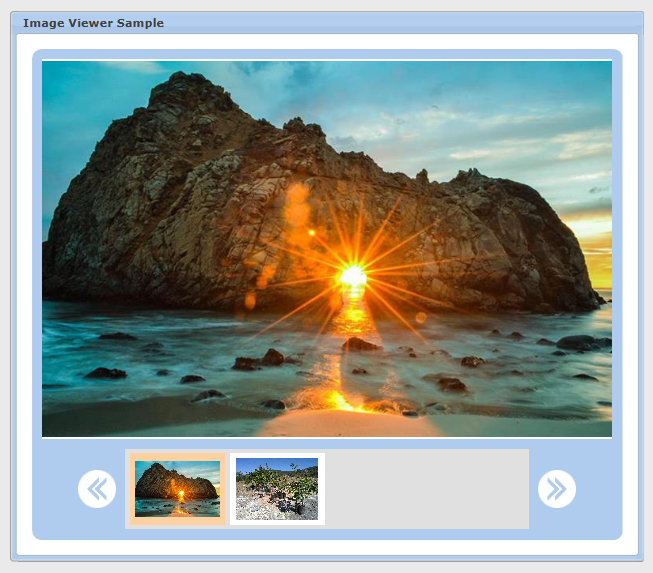Click the bright sun in main photo
The image size is (653, 573).
pyautogui.click(x=352, y=275)
